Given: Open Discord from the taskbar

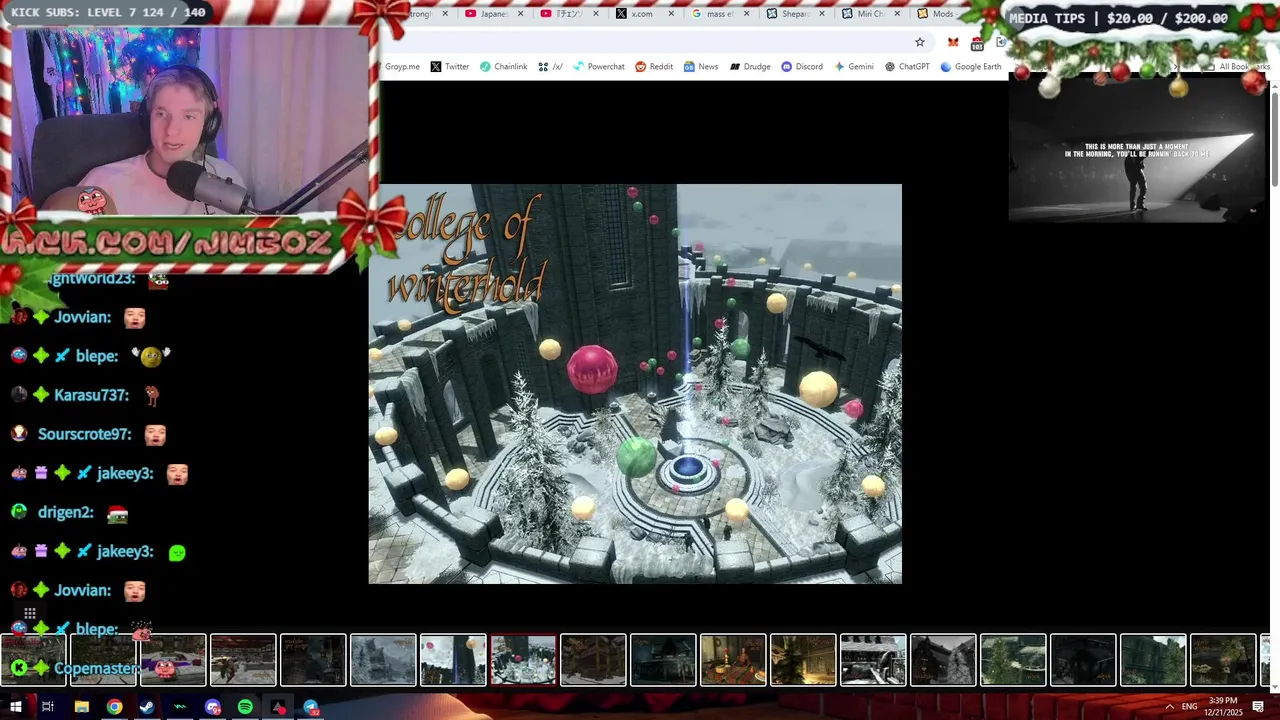Looking at the screenshot, I should (x=213, y=707).
